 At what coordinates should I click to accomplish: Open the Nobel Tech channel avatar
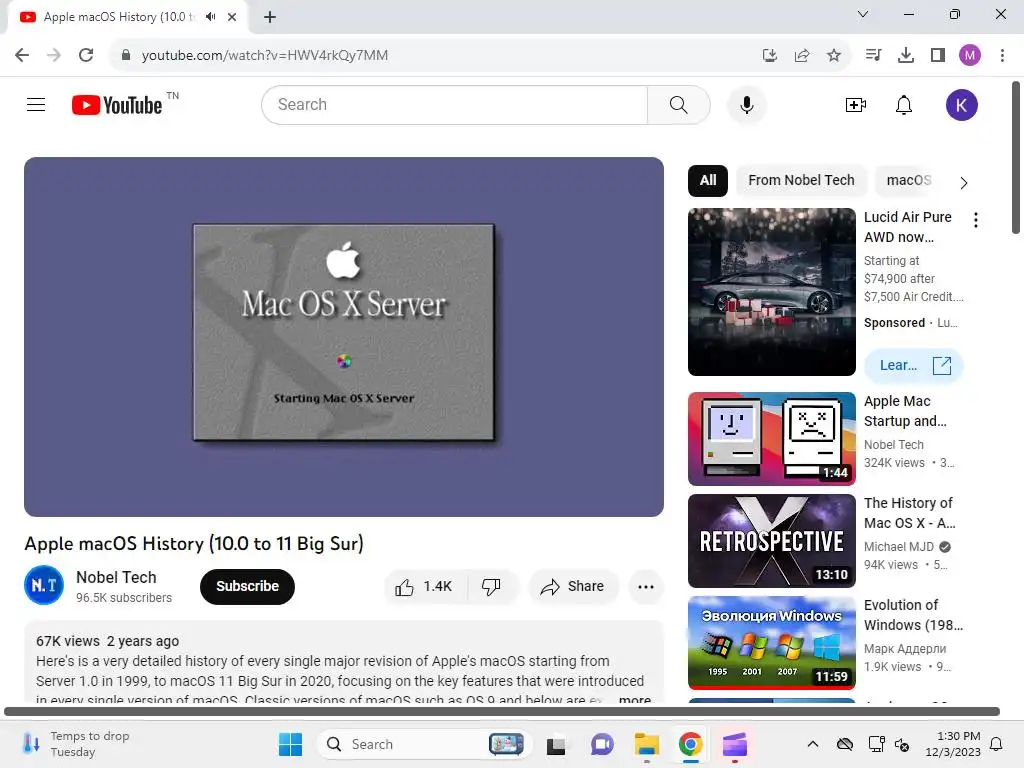point(44,585)
